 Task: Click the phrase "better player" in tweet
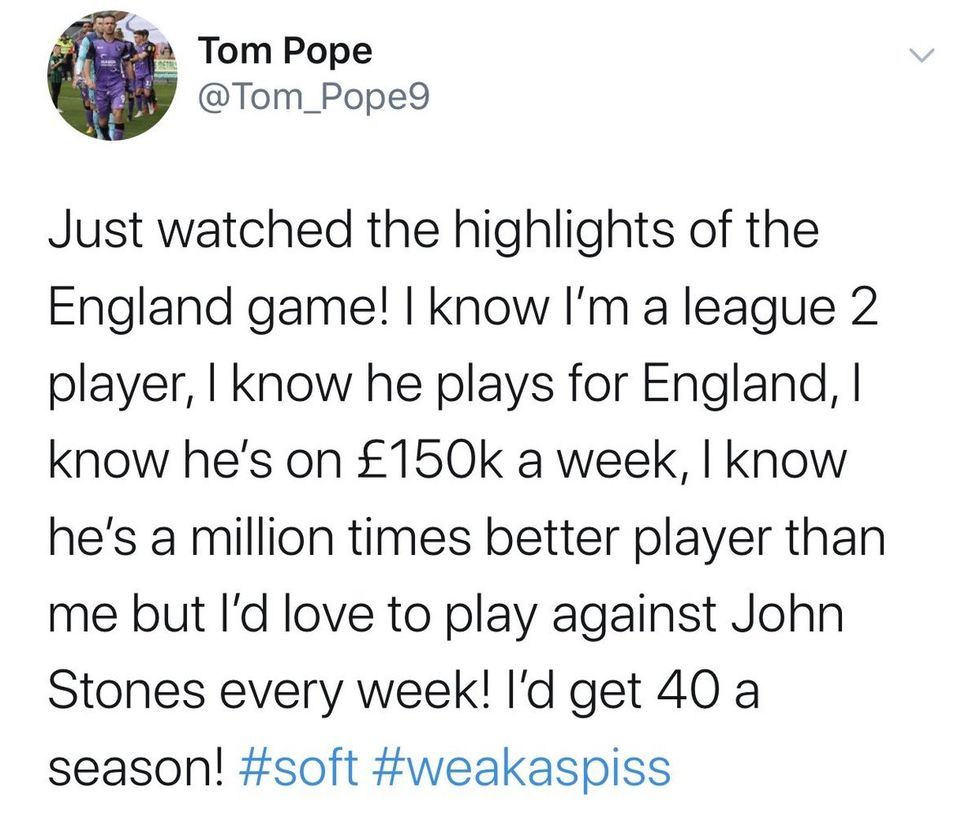point(618,538)
